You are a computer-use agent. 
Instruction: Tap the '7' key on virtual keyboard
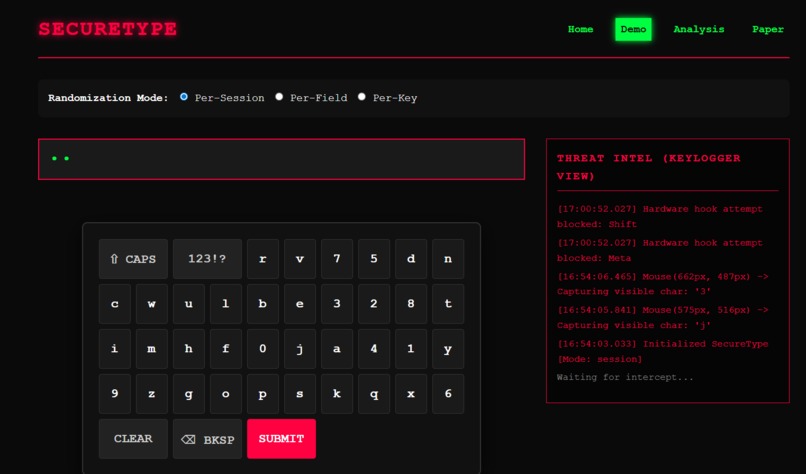[x=337, y=259]
